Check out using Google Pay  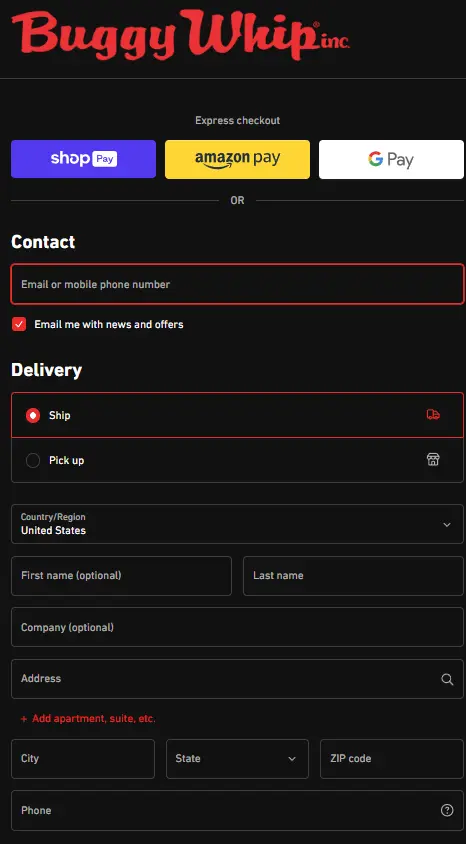tap(391, 159)
